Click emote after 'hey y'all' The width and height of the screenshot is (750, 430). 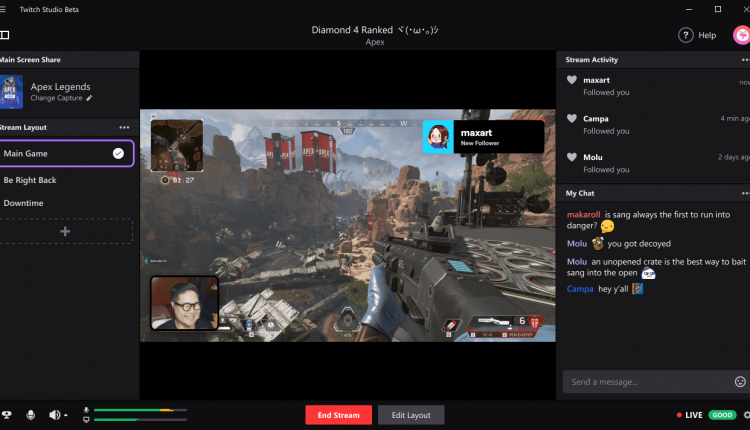coord(637,289)
